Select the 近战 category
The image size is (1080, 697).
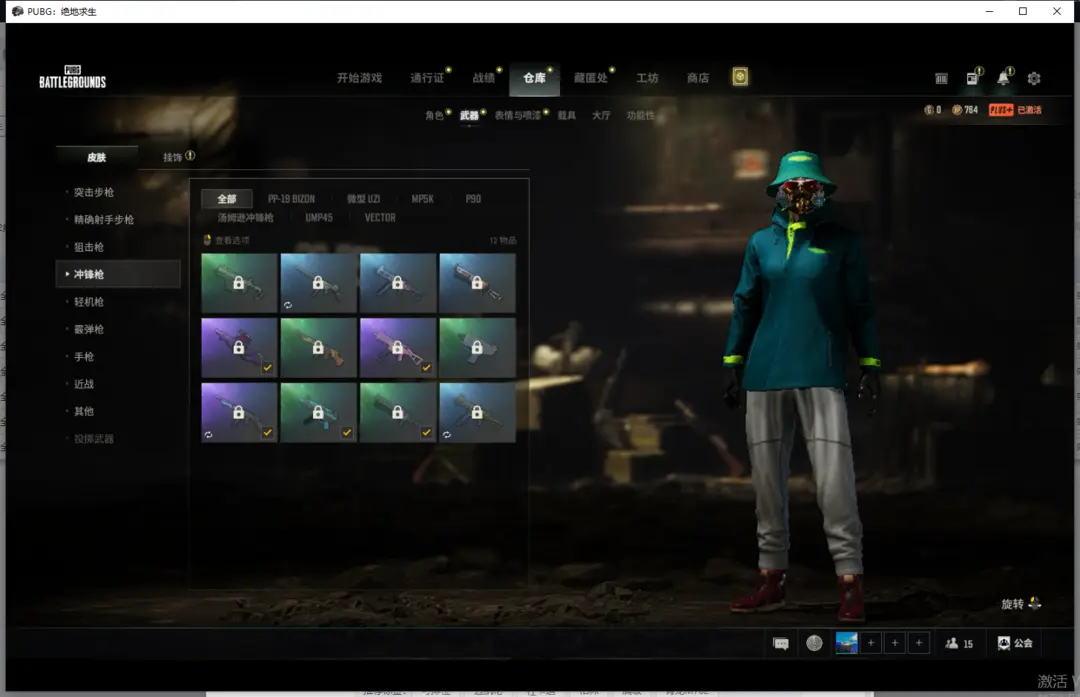pyautogui.click(x=84, y=384)
